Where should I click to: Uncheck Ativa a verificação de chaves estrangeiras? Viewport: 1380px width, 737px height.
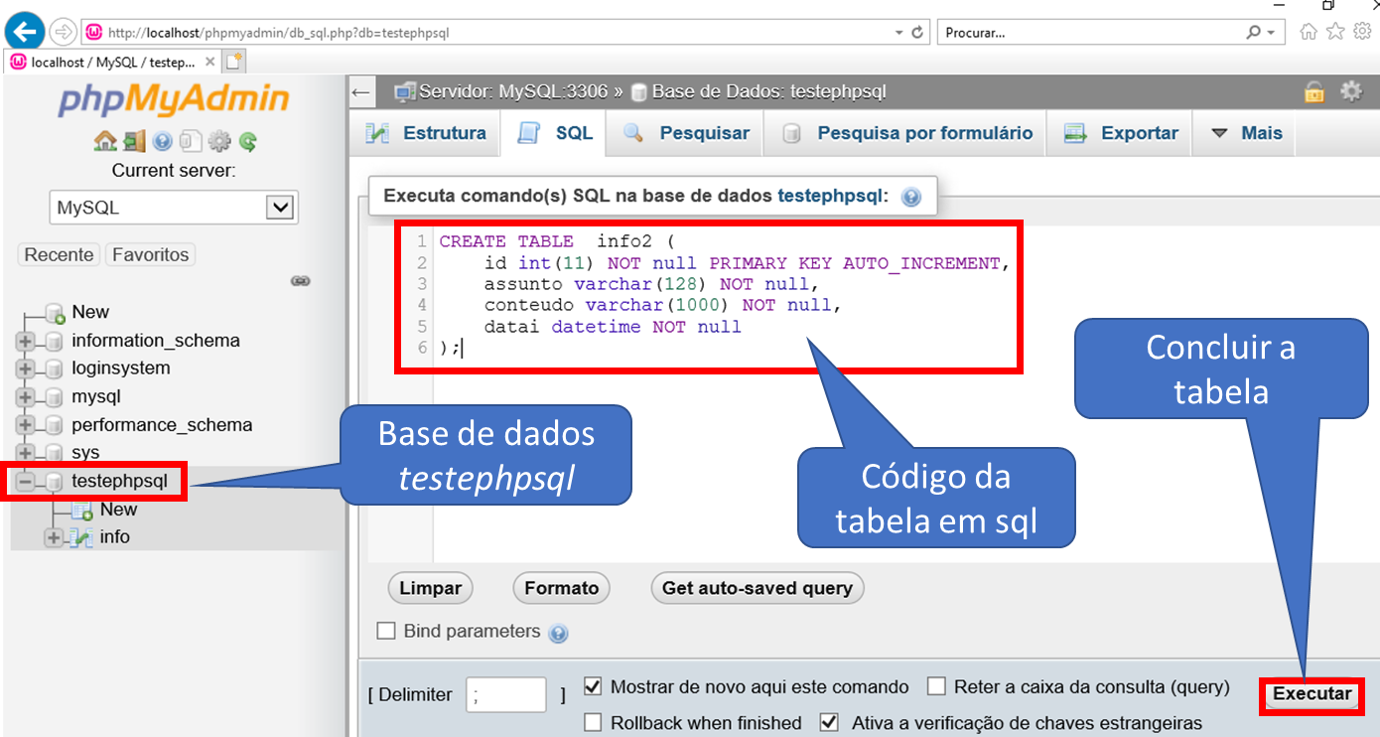point(829,722)
